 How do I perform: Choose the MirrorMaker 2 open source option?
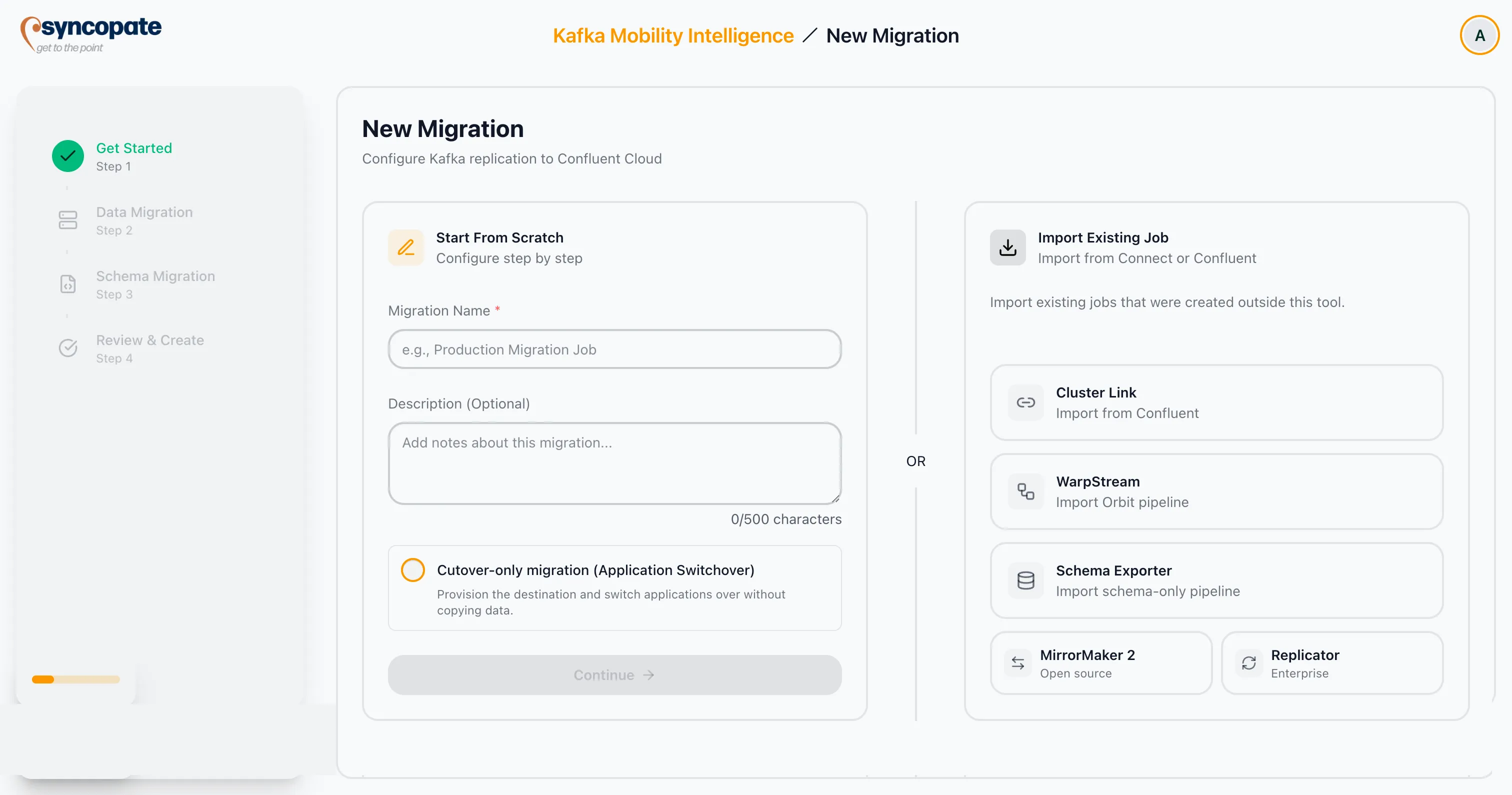coord(1101,663)
